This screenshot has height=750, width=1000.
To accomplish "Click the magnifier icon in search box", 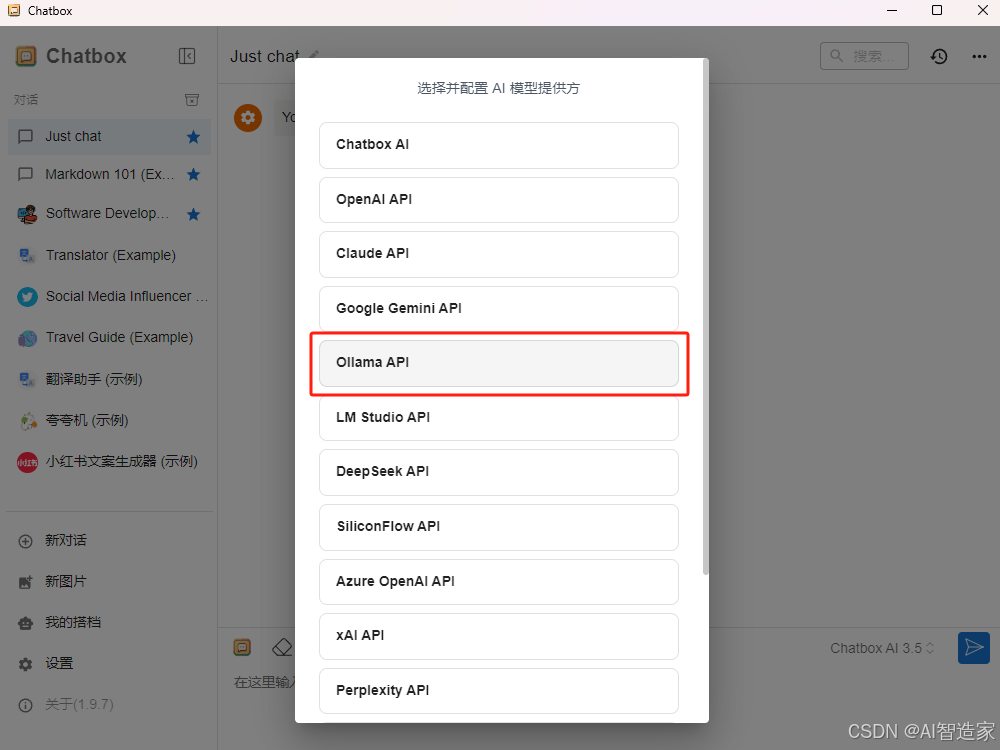I will pos(836,56).
